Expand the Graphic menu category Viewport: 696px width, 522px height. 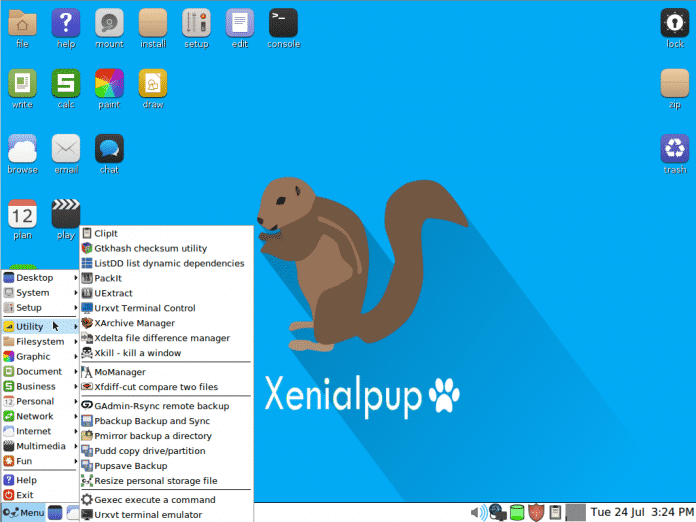tap(33, 356)
